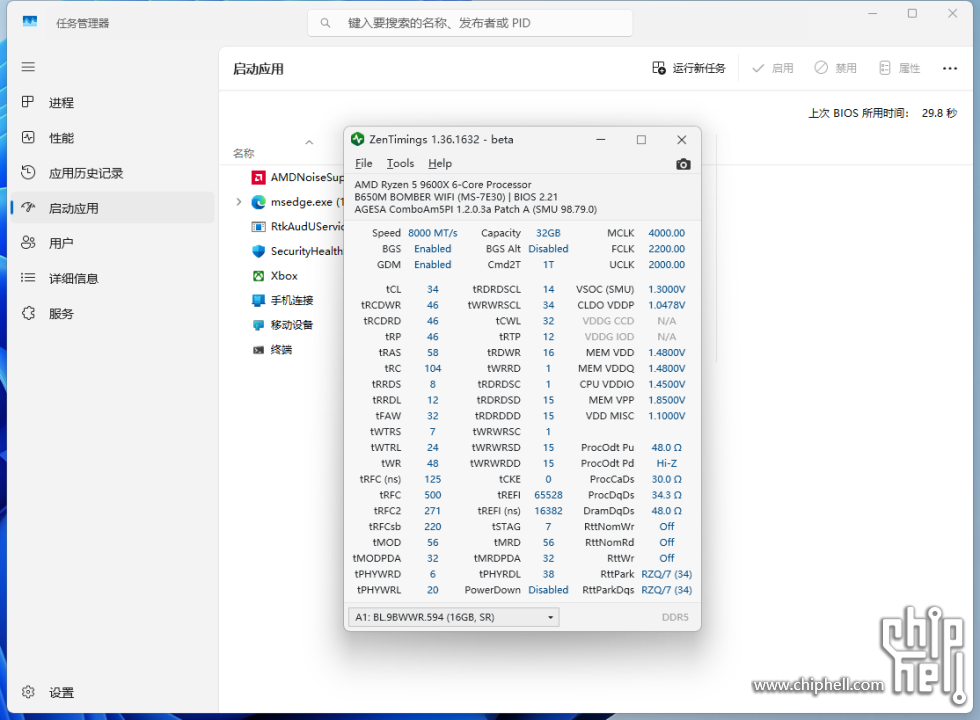The image size is (980, 720).
Task: Click the 禁用 button
Action: [x=836, y=68]
